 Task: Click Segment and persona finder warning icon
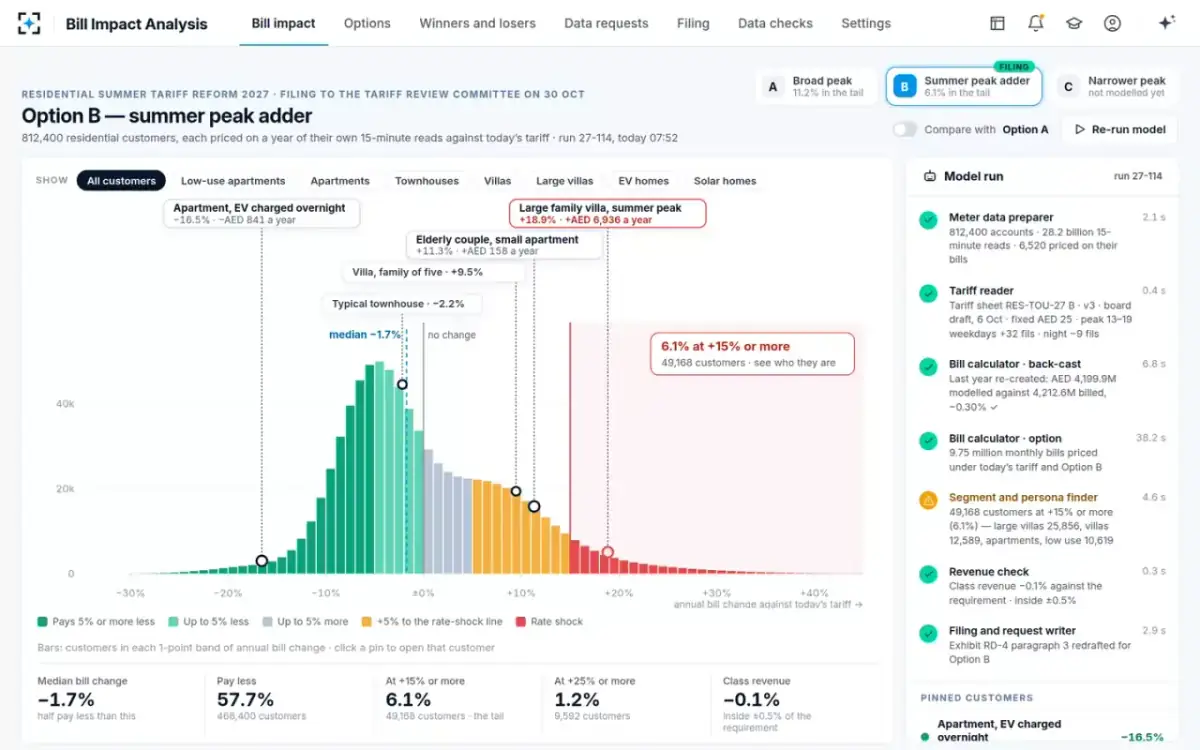coord(929,499)
